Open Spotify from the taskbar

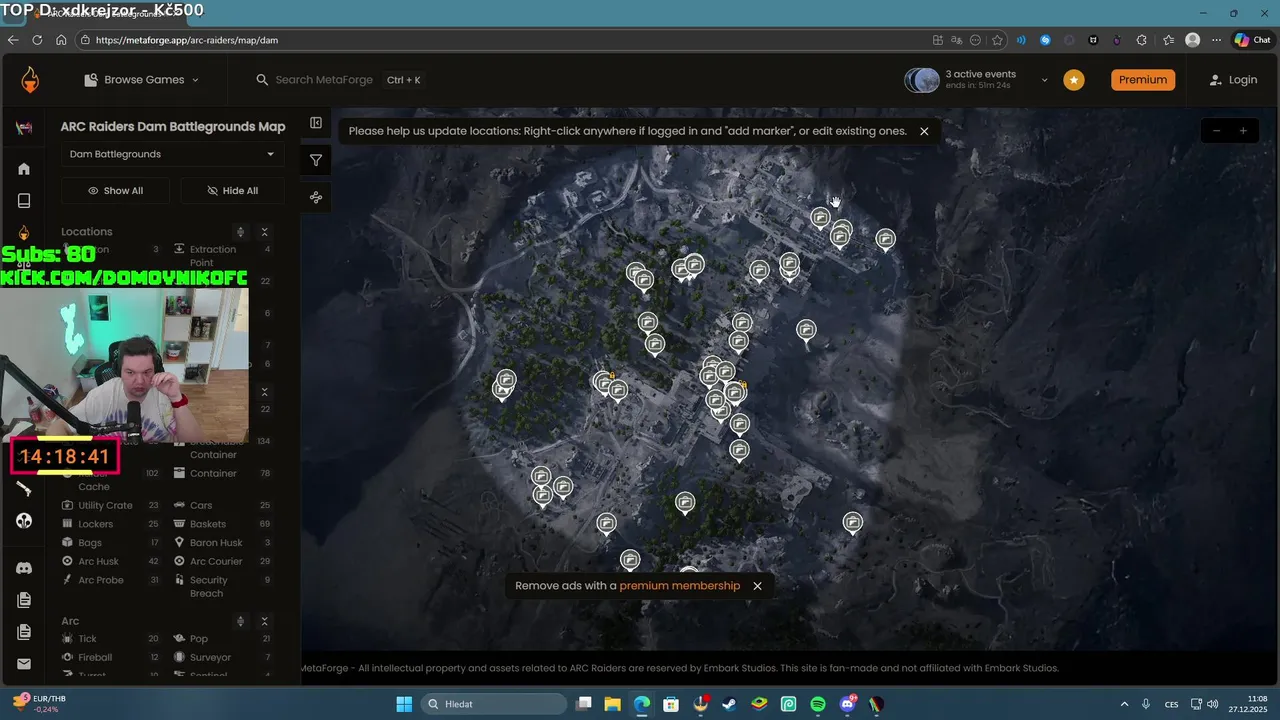818,704
